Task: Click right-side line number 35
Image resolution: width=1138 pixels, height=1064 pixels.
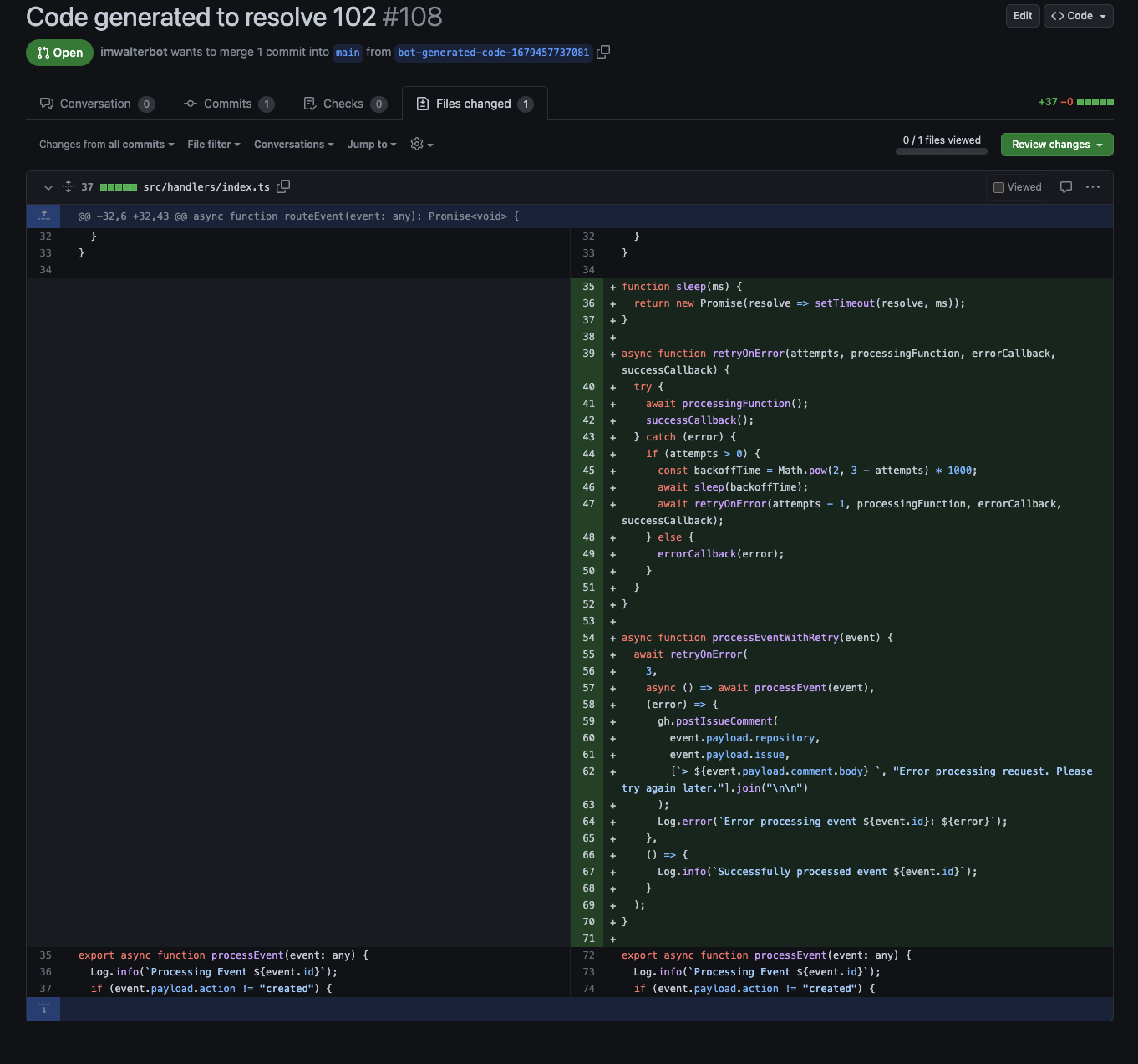Action: pos(588,287)
